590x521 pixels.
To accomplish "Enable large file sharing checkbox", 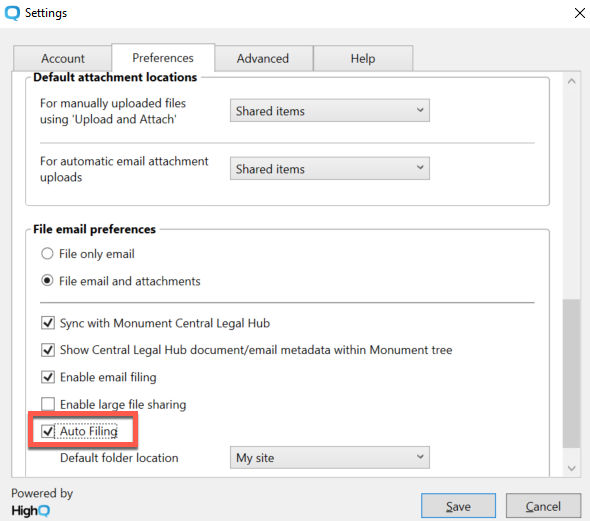I will coord(48,404).
